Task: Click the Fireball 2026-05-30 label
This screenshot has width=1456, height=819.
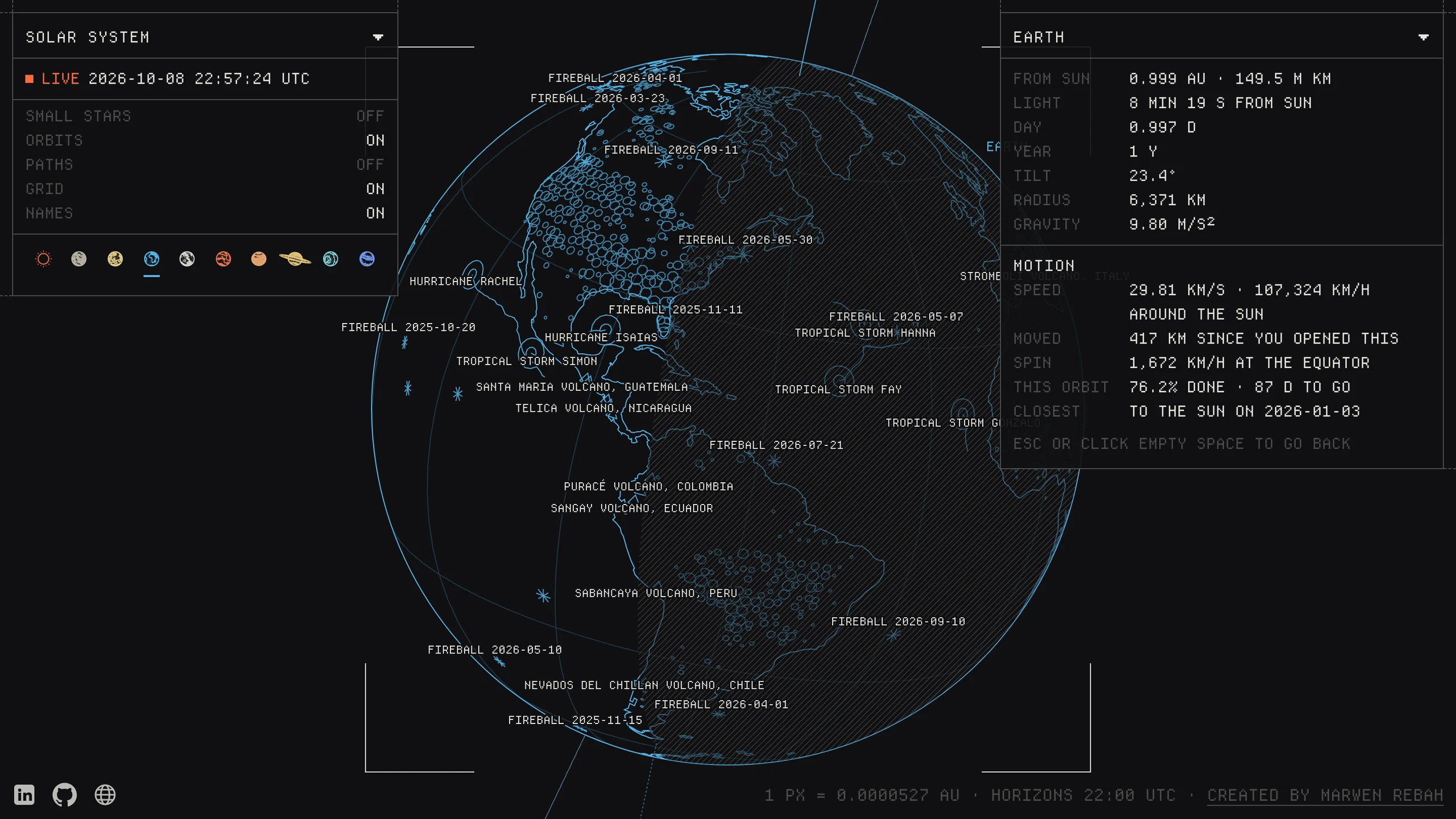Action: [746, 240]
